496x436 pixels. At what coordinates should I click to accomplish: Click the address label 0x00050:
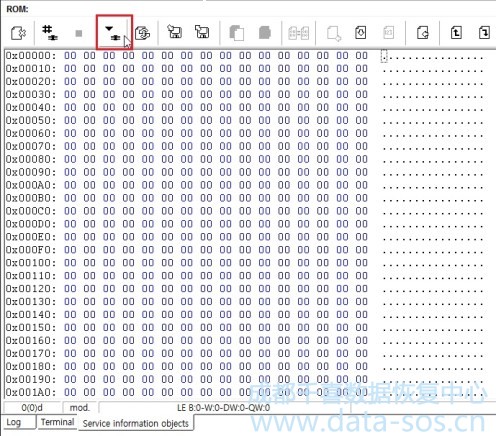(31, 121)
